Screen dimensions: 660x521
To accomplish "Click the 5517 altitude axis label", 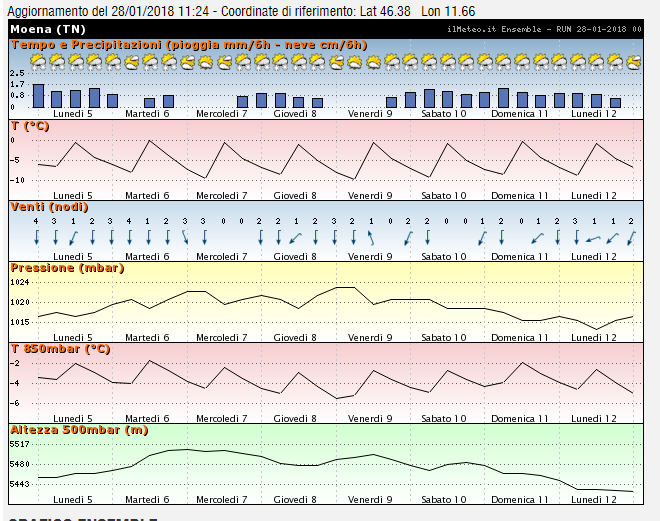I will pos(19,444).
